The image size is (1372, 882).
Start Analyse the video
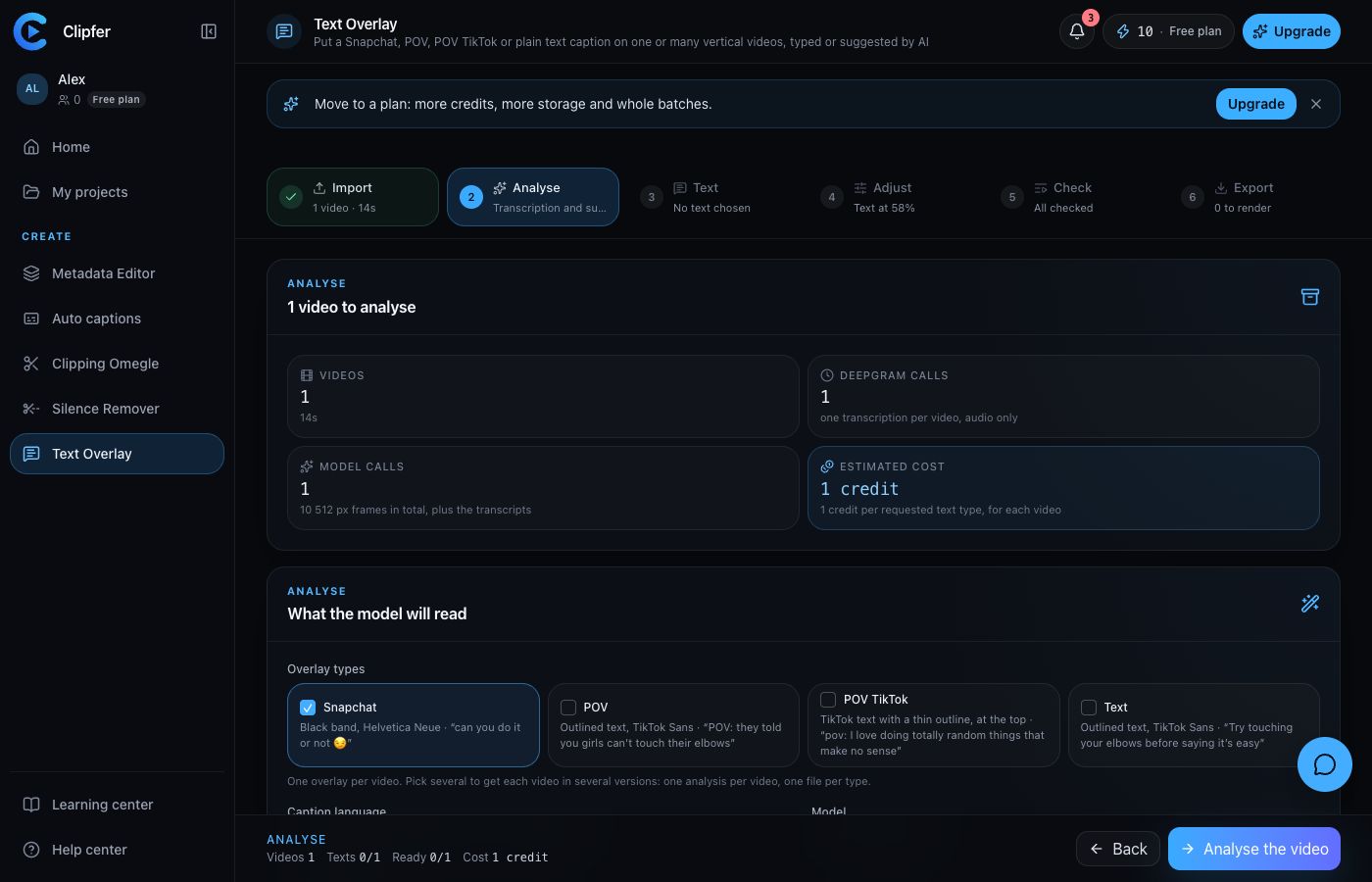[1254, 849]
